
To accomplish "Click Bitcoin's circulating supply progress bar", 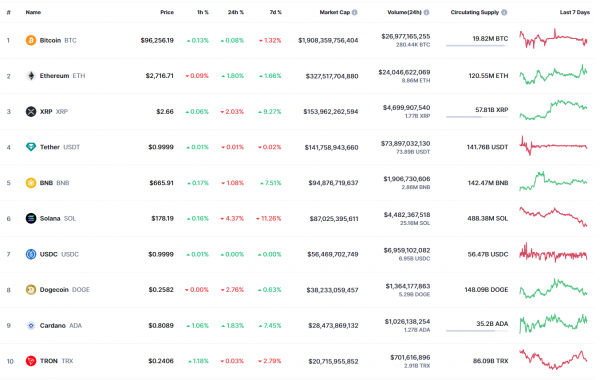I will tap(477, 46).
